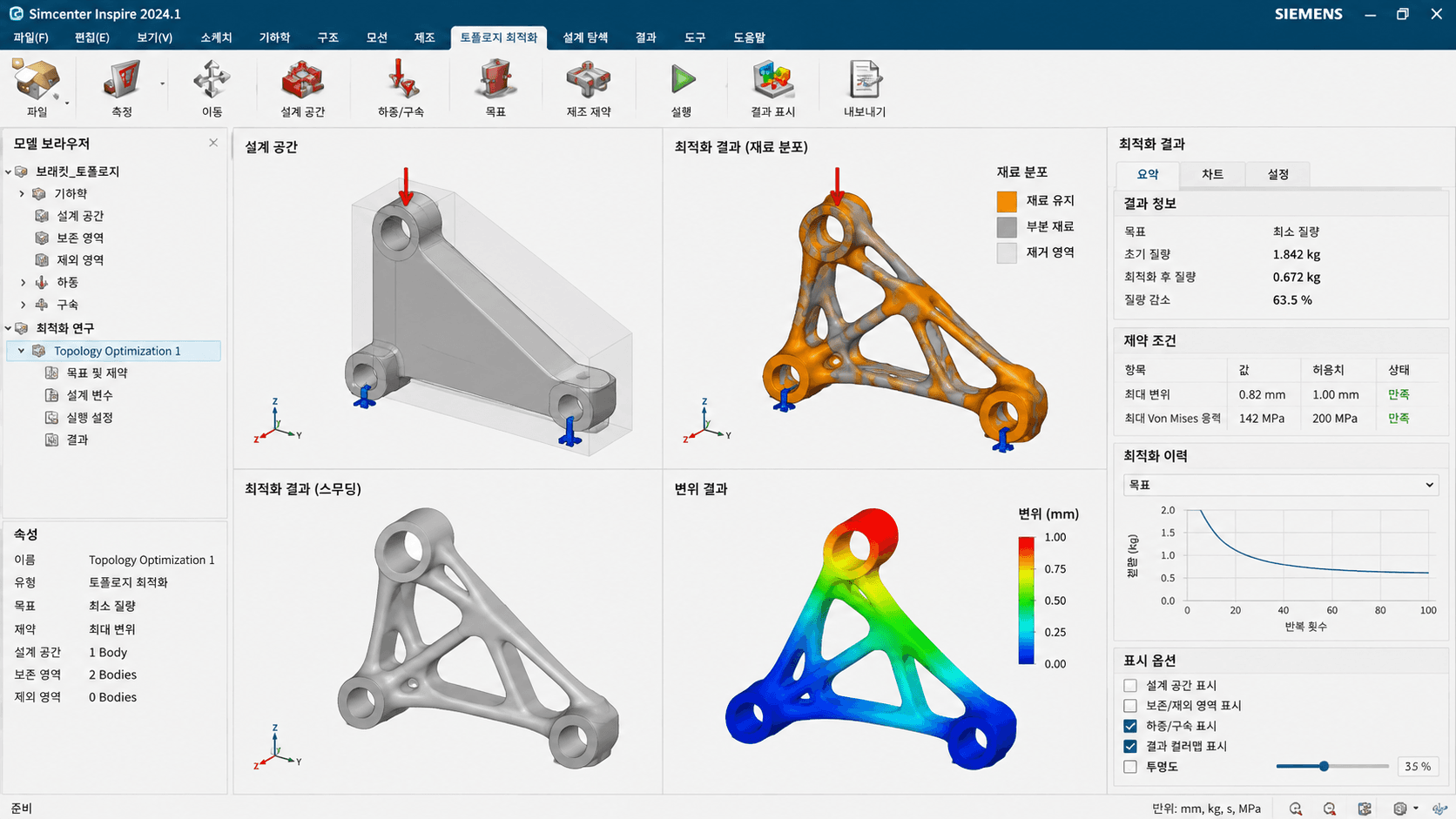Collapse the 브래킷_토폴로지 root node
Viewport: 1456px width, 819px height.
coord(9,171)
